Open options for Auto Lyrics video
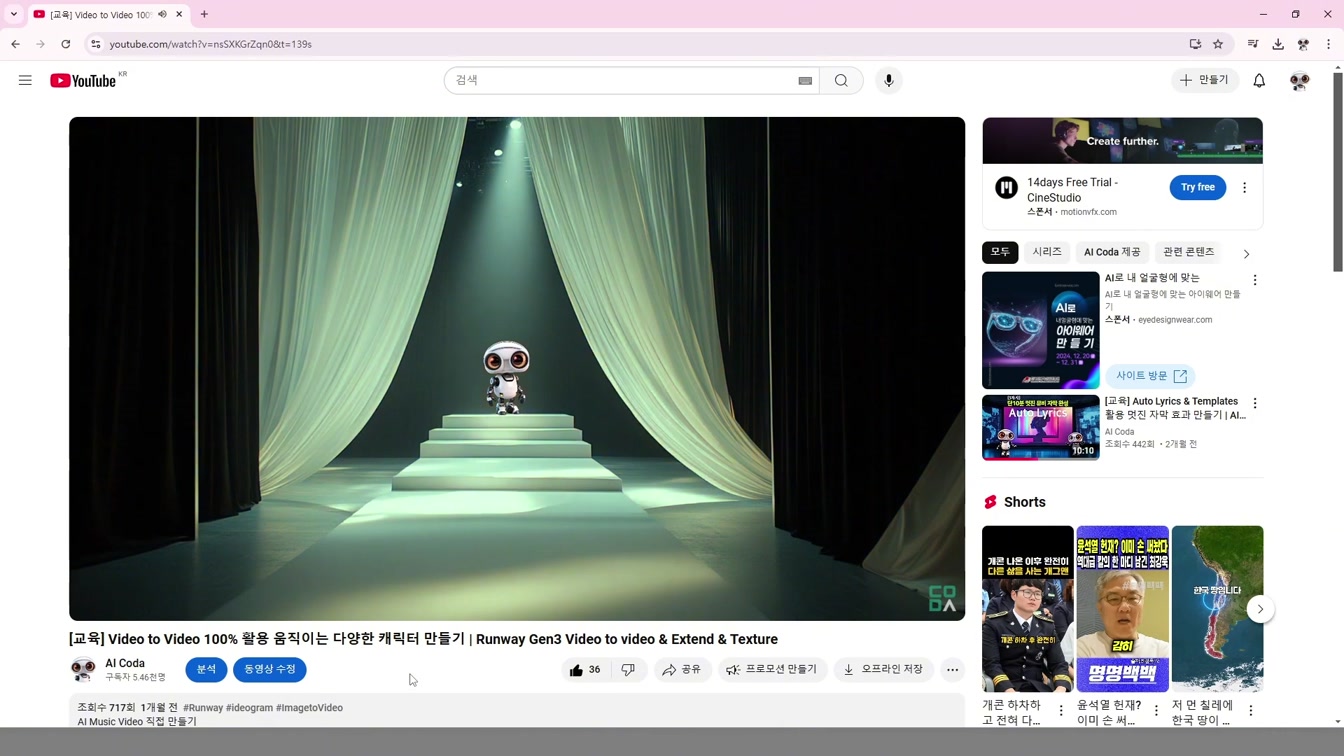This screenshot has height=756, width=1344. point(1255,404)
